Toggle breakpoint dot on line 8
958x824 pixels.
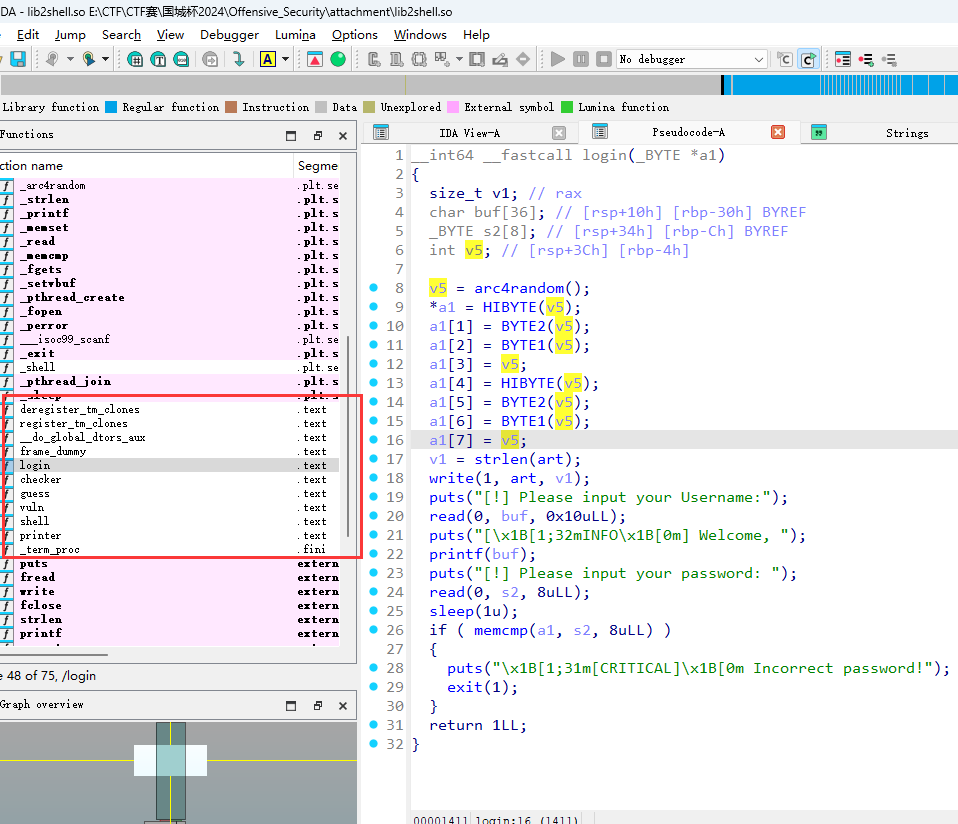(374, 288)
